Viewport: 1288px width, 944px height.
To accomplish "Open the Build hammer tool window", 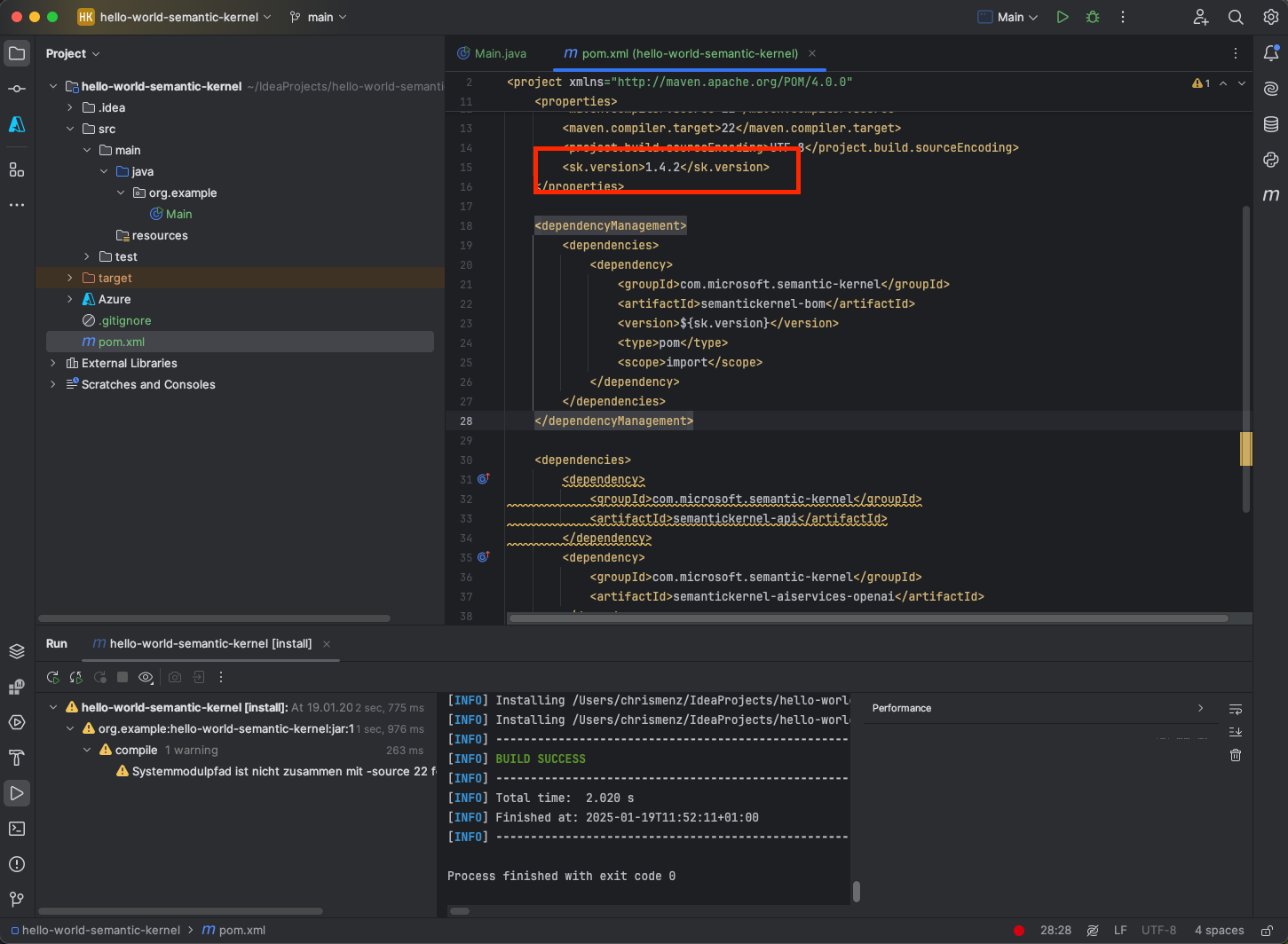I will pos(17,758).
